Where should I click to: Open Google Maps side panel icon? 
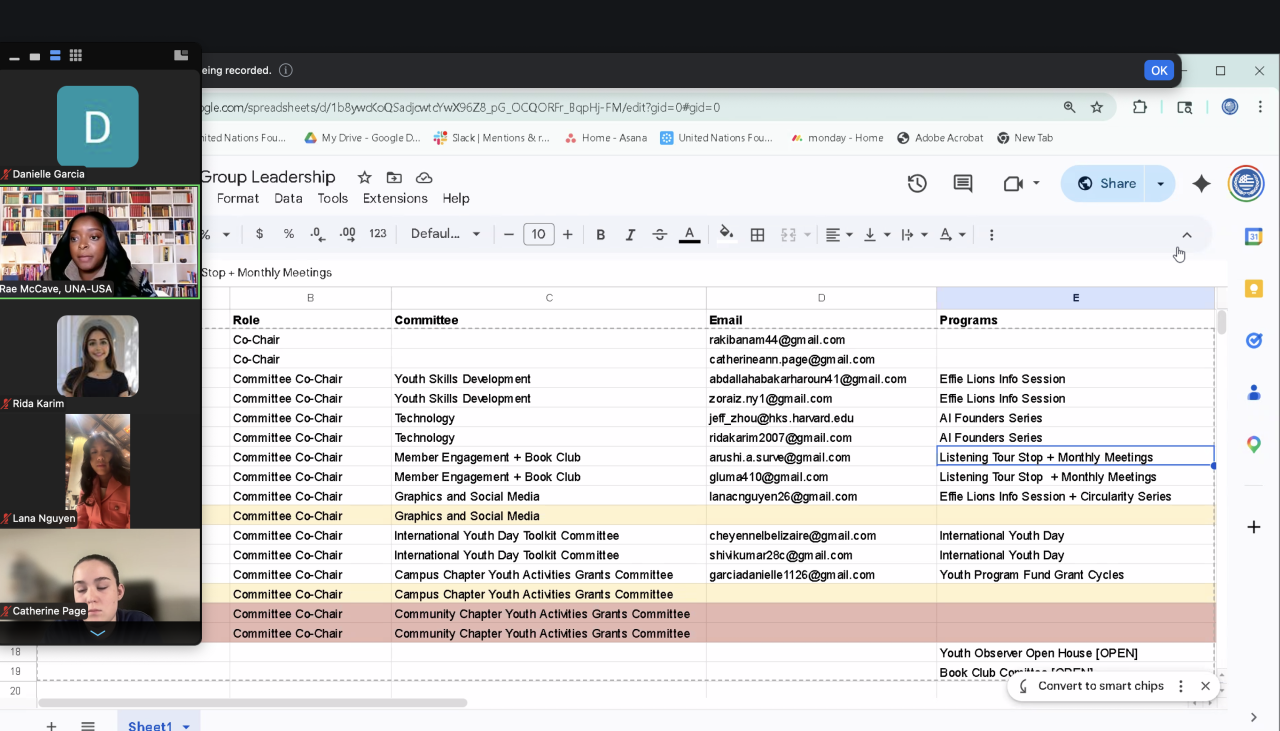(1253, 444)
